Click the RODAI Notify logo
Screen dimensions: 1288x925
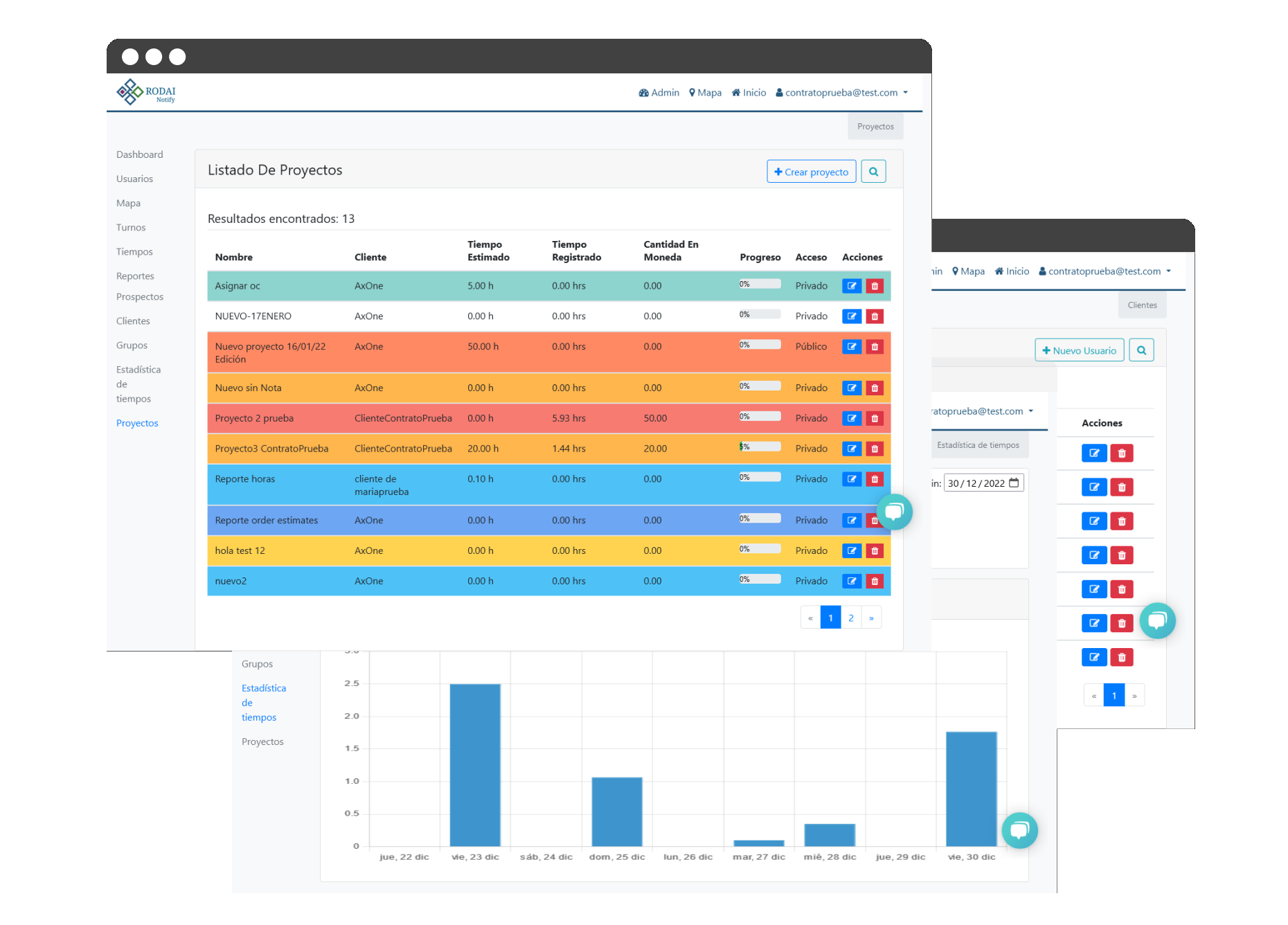coord(146,92)
